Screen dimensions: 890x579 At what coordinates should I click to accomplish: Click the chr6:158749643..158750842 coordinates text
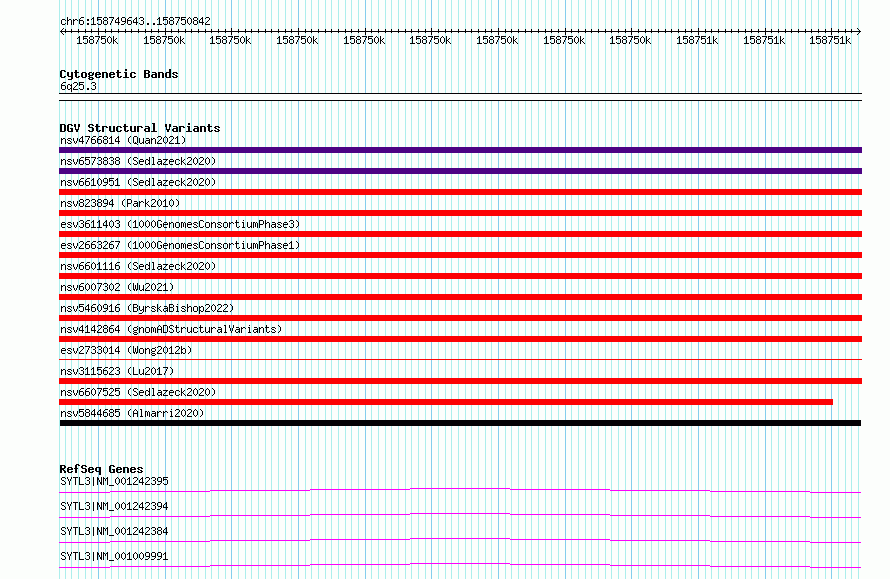pos(135,21)
